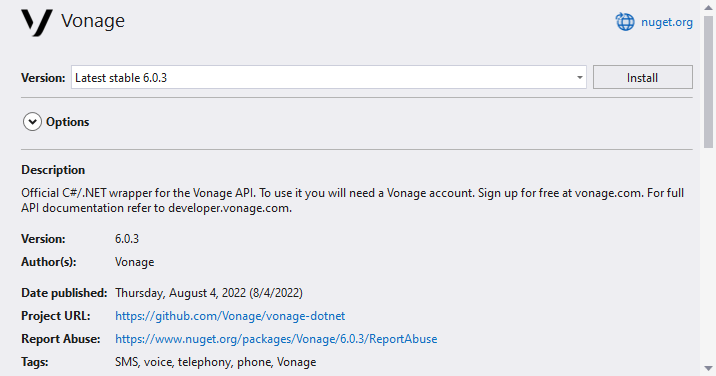Click the 'Tags:' label
The width and height of the screenshot is (716, 376).
point(35,362)
